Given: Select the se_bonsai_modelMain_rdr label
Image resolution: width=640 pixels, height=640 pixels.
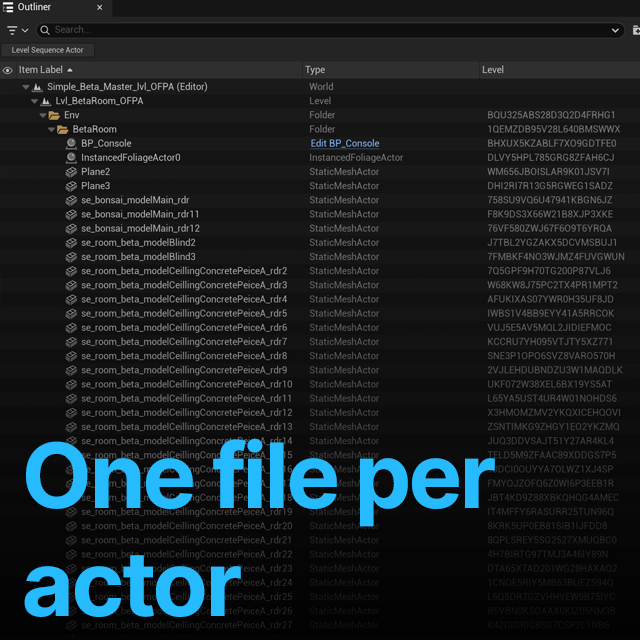Looking at the screenshot, I should point(135,200).
